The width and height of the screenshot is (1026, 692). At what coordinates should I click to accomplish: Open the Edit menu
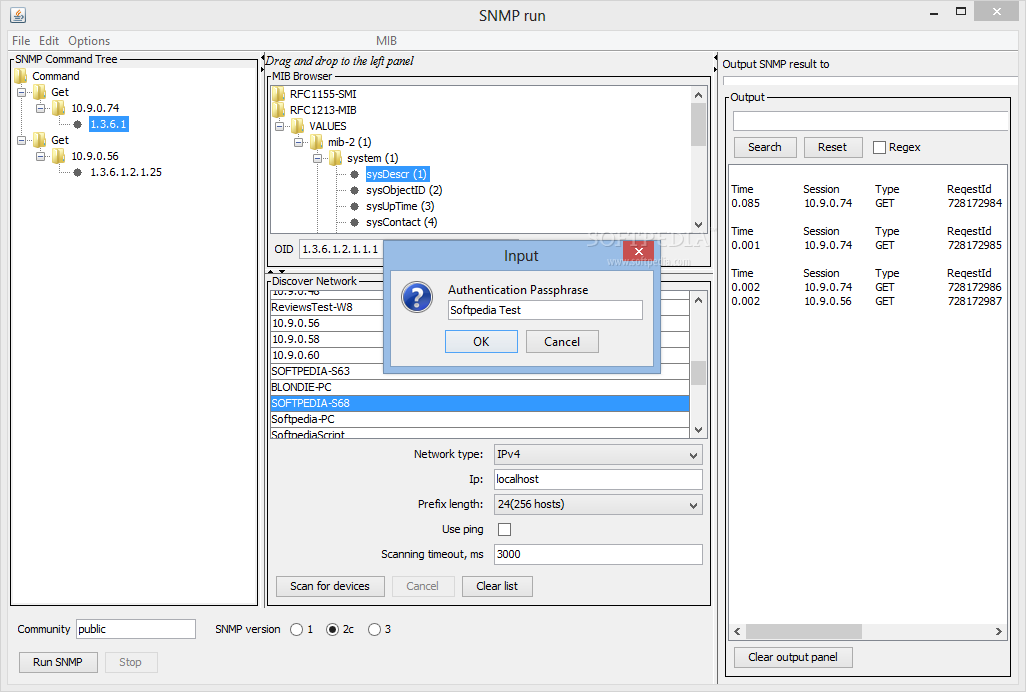pyautogui.click(x=48, y=41)
